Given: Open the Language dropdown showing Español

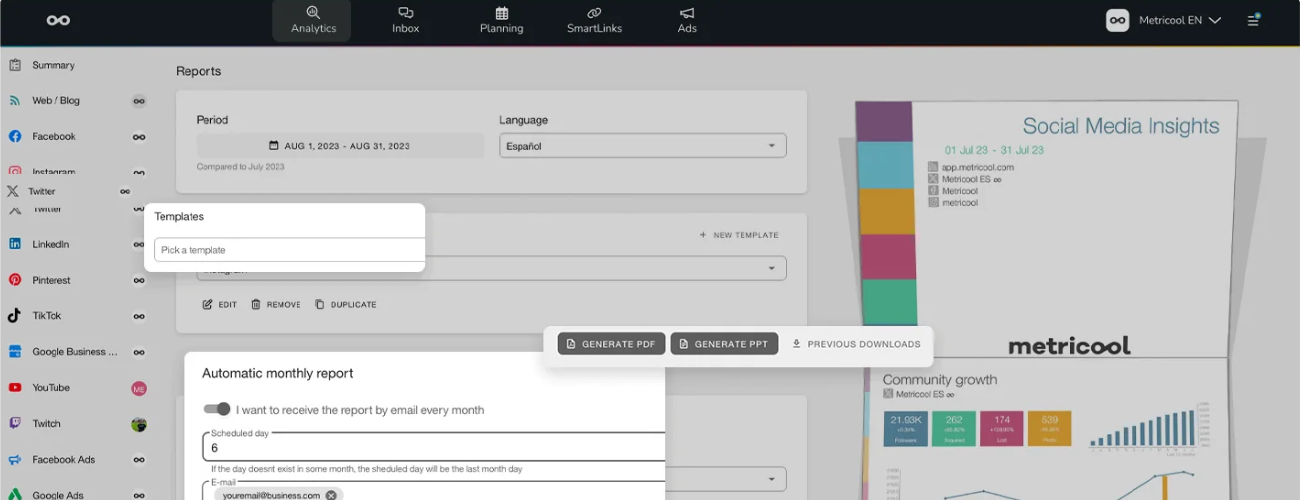Looking at the screenshot, I should click(x=643, y=146).
